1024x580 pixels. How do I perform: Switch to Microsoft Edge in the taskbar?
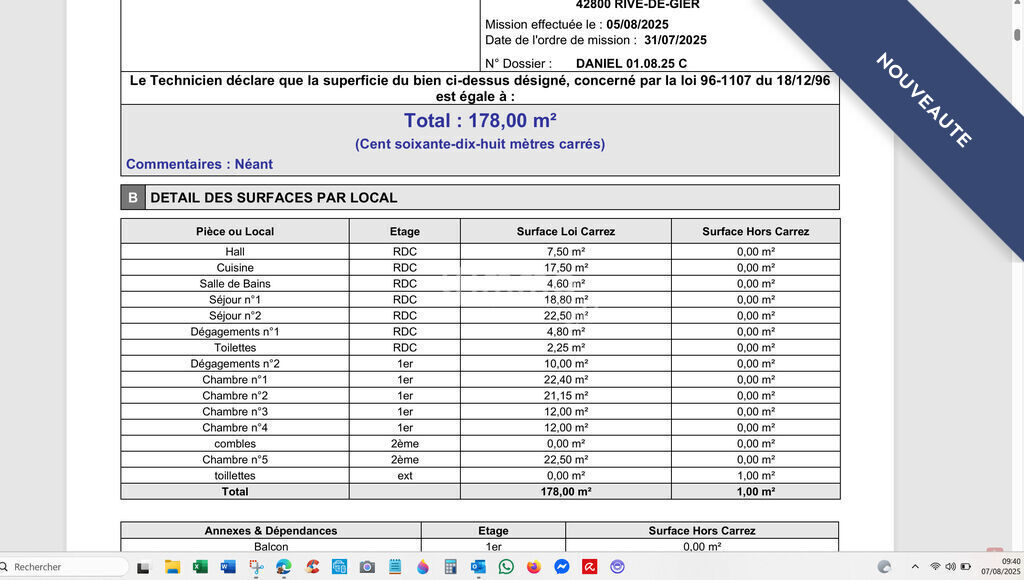pos(283,567)
